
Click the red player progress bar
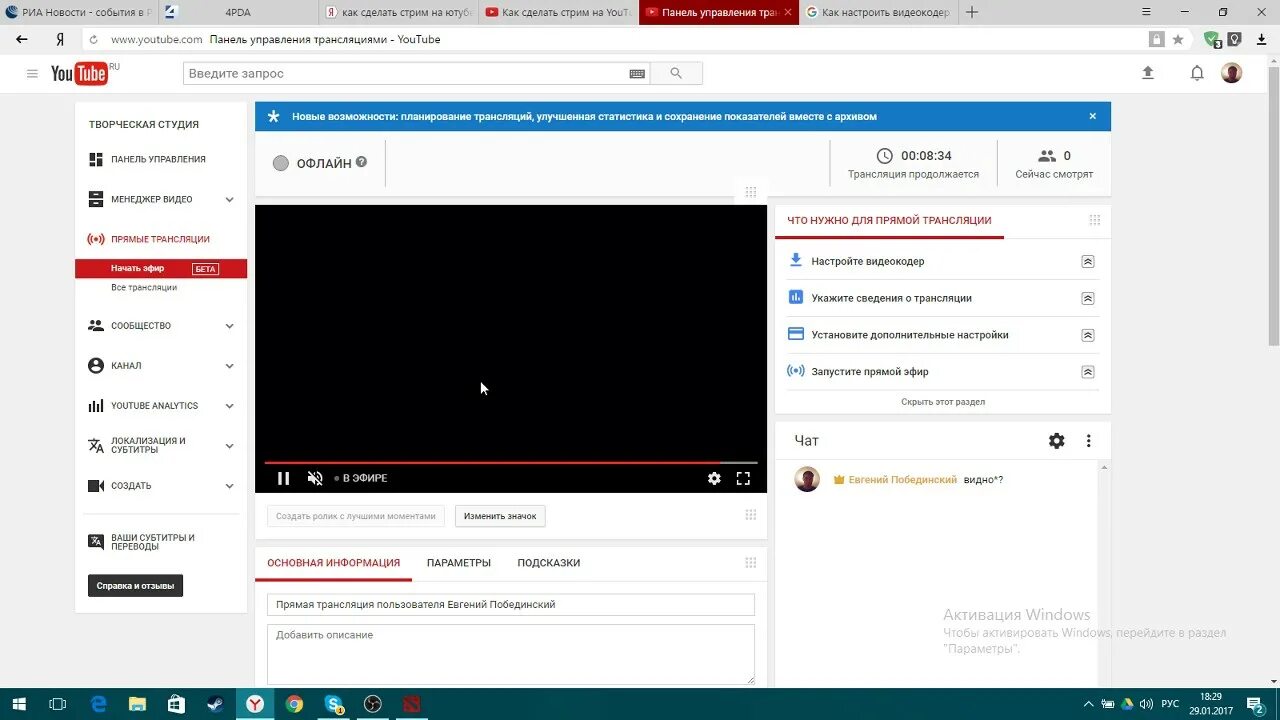(492, 463)
